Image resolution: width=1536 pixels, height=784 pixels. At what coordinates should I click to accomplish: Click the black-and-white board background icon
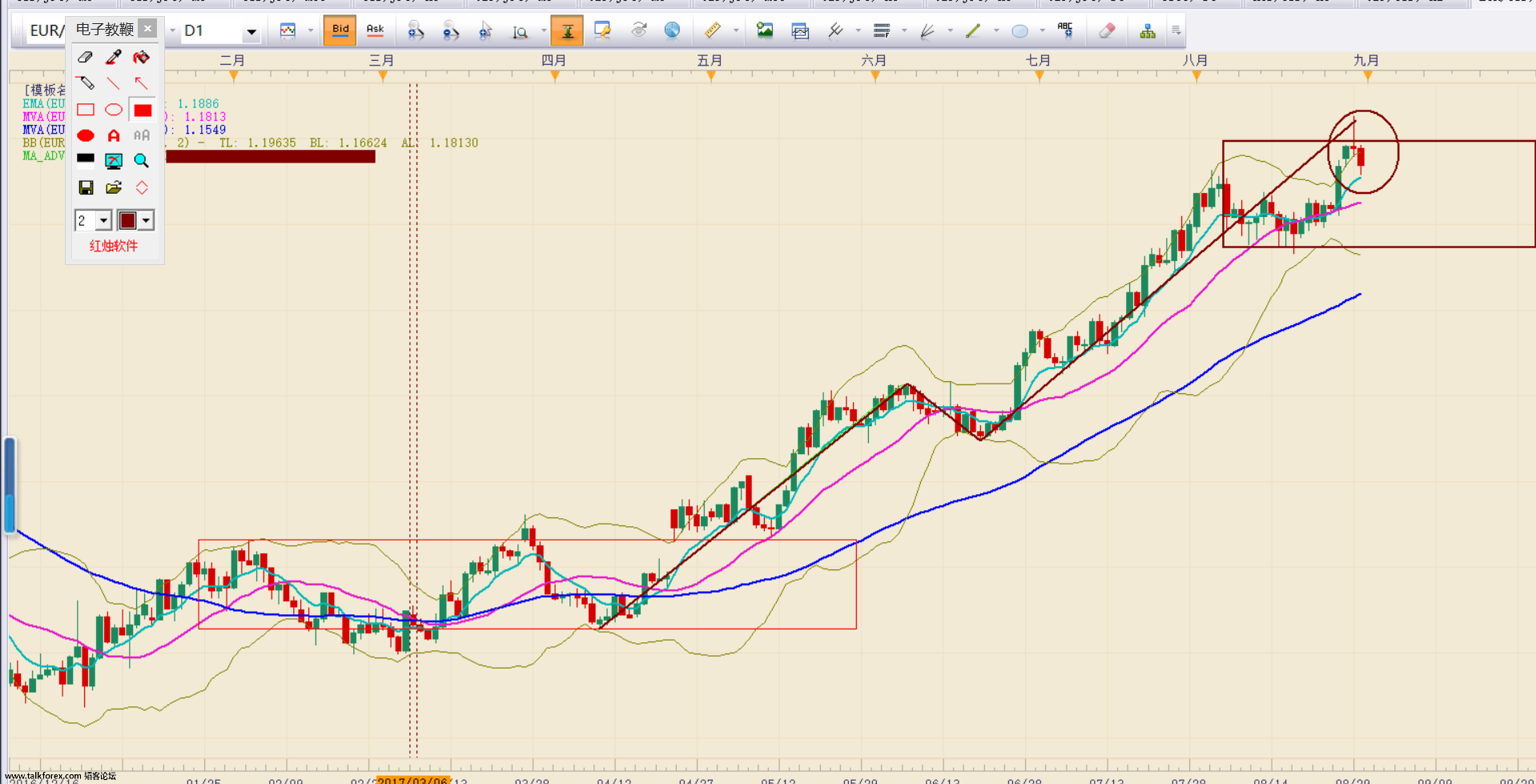click(x=85, y=160)
